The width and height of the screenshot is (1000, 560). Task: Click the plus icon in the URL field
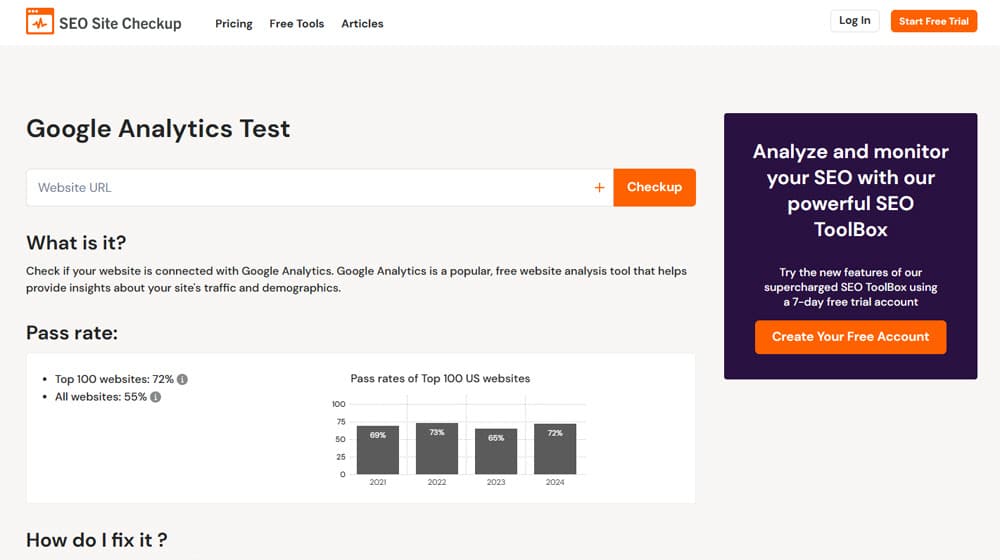pos(599,188)
